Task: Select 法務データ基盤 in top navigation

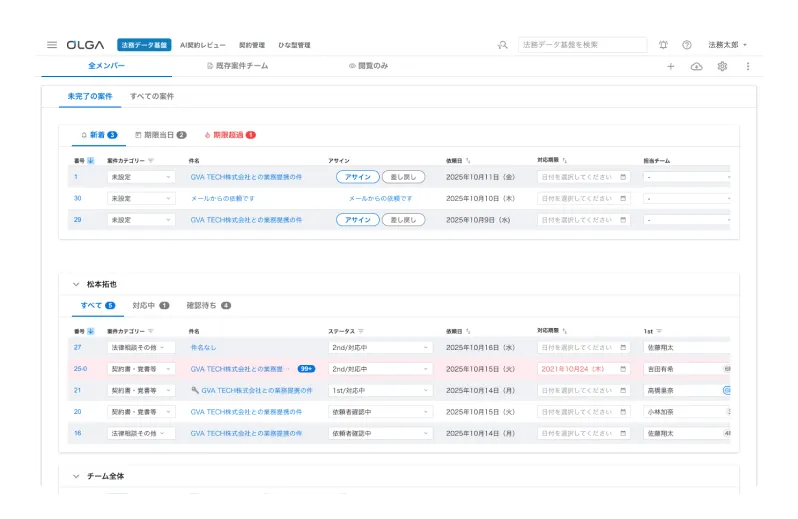Action: (144, 45)
